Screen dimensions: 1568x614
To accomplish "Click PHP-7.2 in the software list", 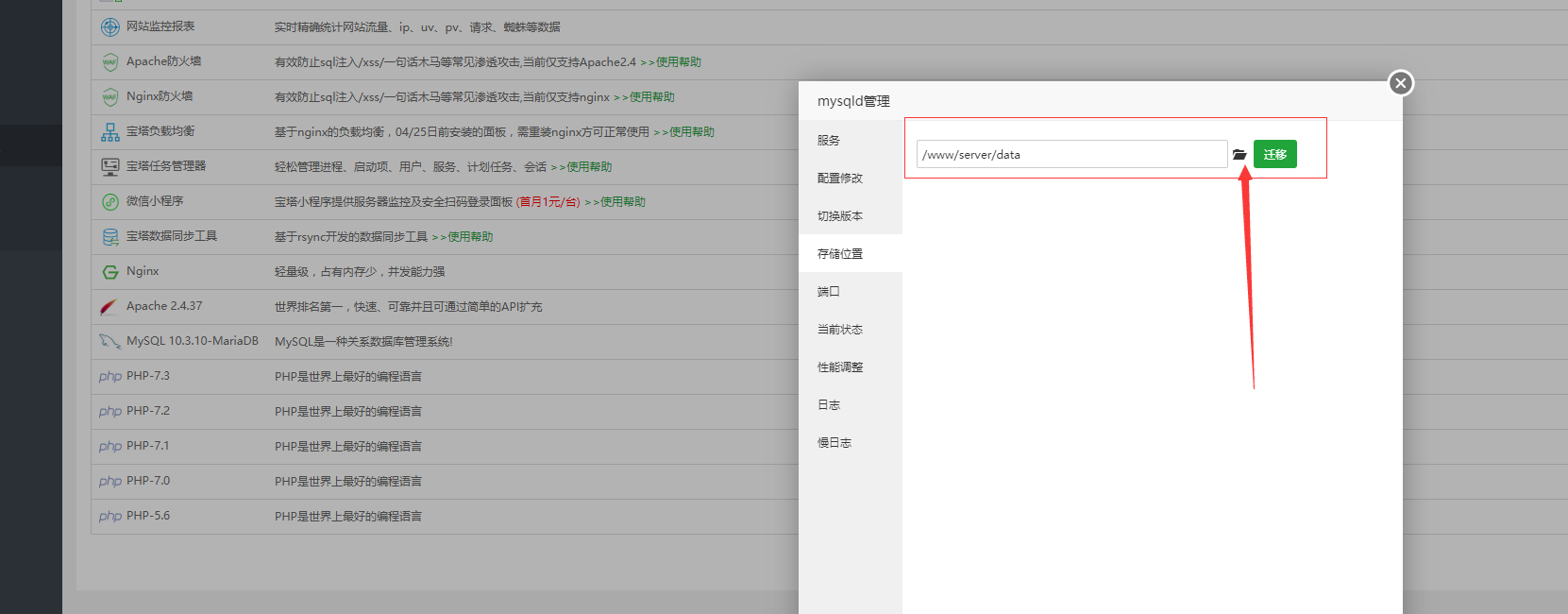I will tap(148, 411).
